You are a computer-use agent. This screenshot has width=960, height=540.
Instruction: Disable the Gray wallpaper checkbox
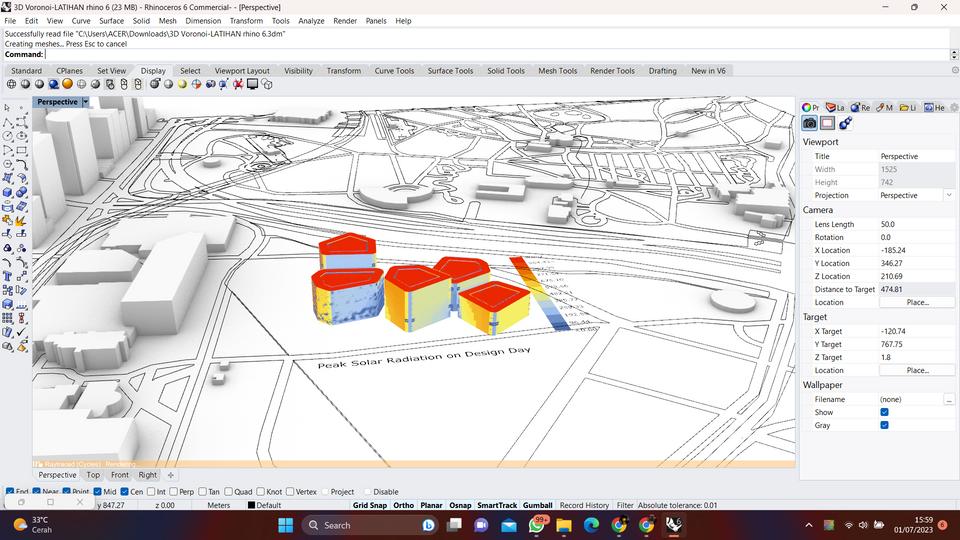coord(884,425)
